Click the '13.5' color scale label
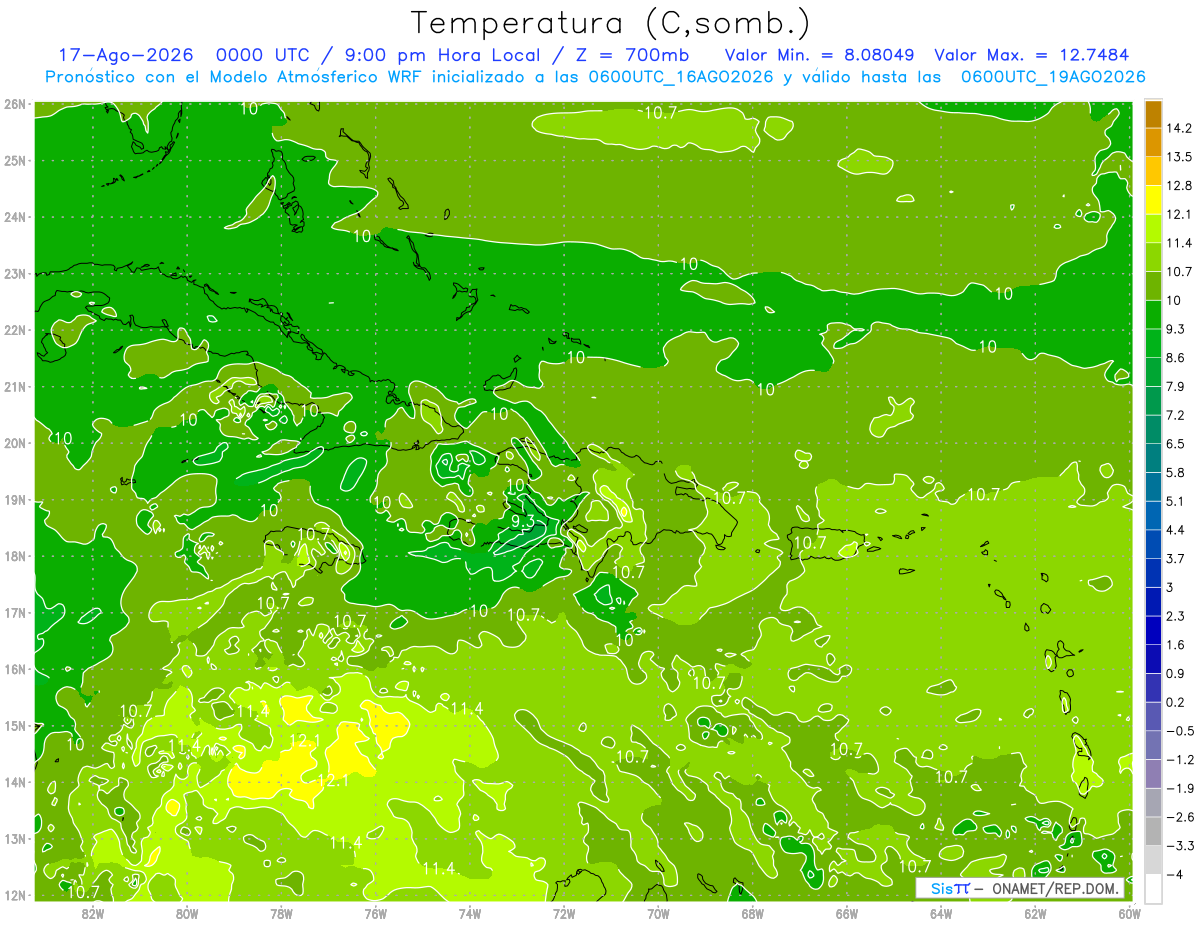 pyautogui.click(x=1180, y=157)
